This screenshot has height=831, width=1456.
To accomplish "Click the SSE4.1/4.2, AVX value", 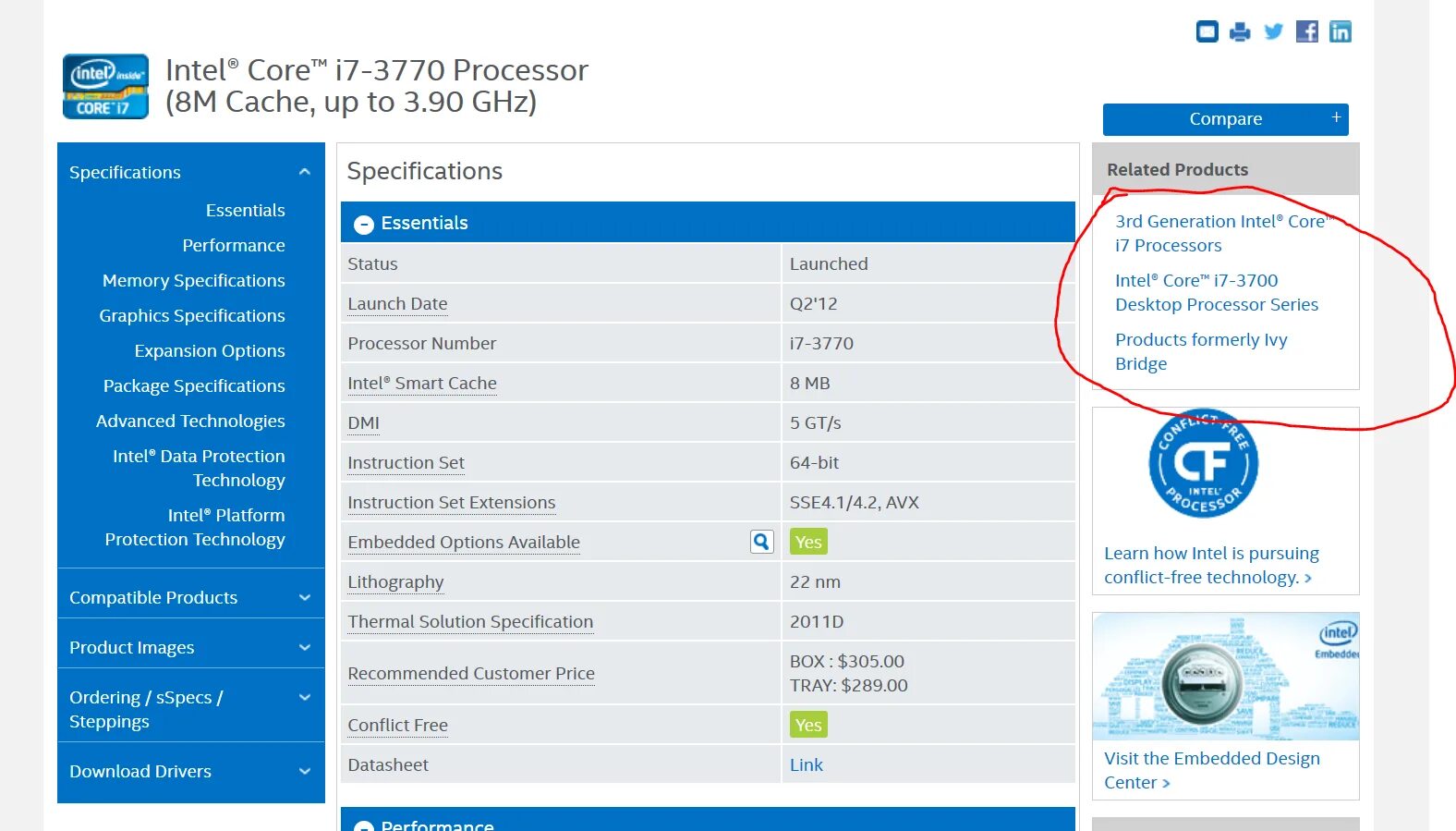I will tap(854, 503).
